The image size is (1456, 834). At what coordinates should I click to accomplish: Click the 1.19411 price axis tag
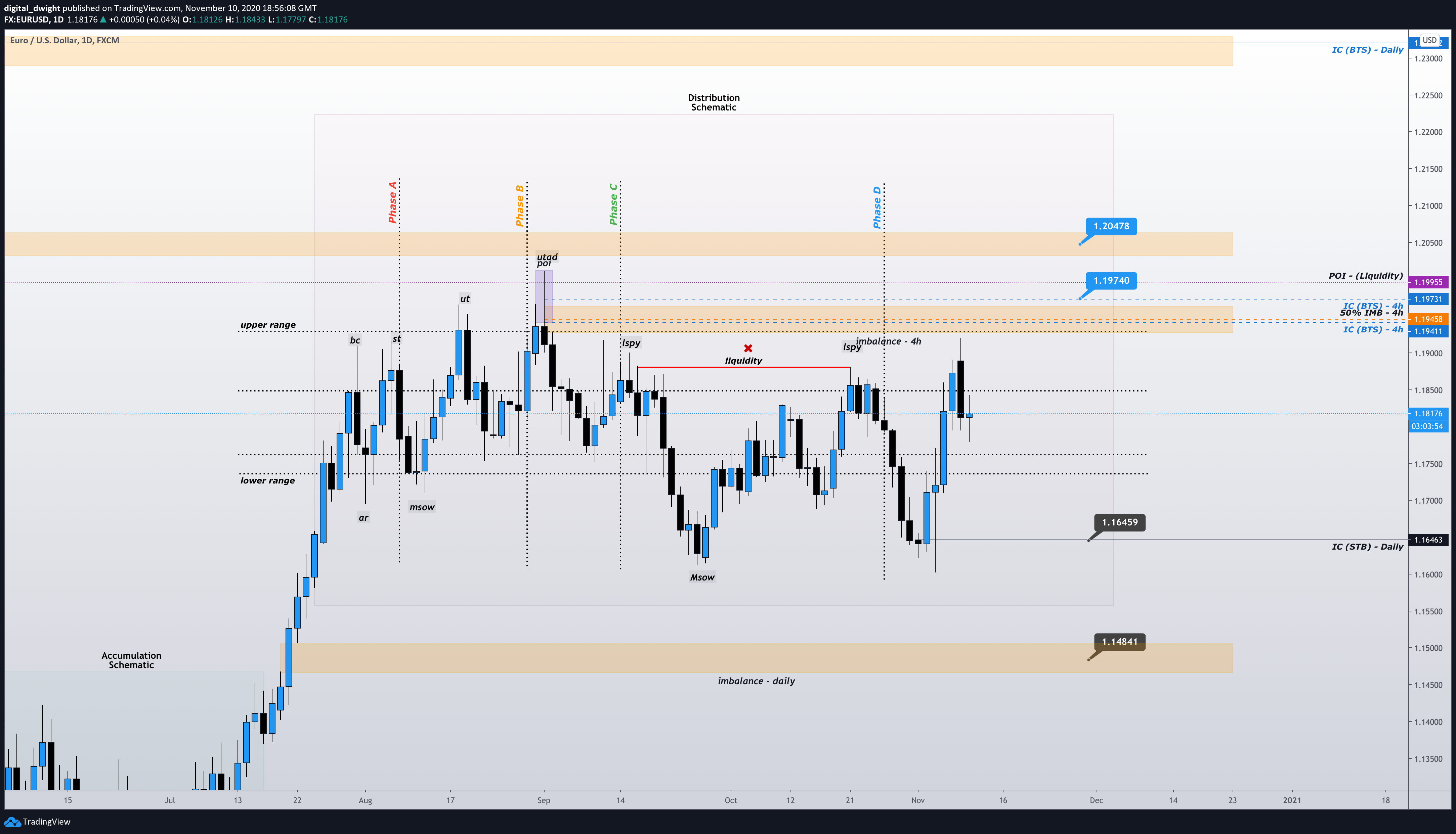pyautogui.click(x=1428, y=331)
